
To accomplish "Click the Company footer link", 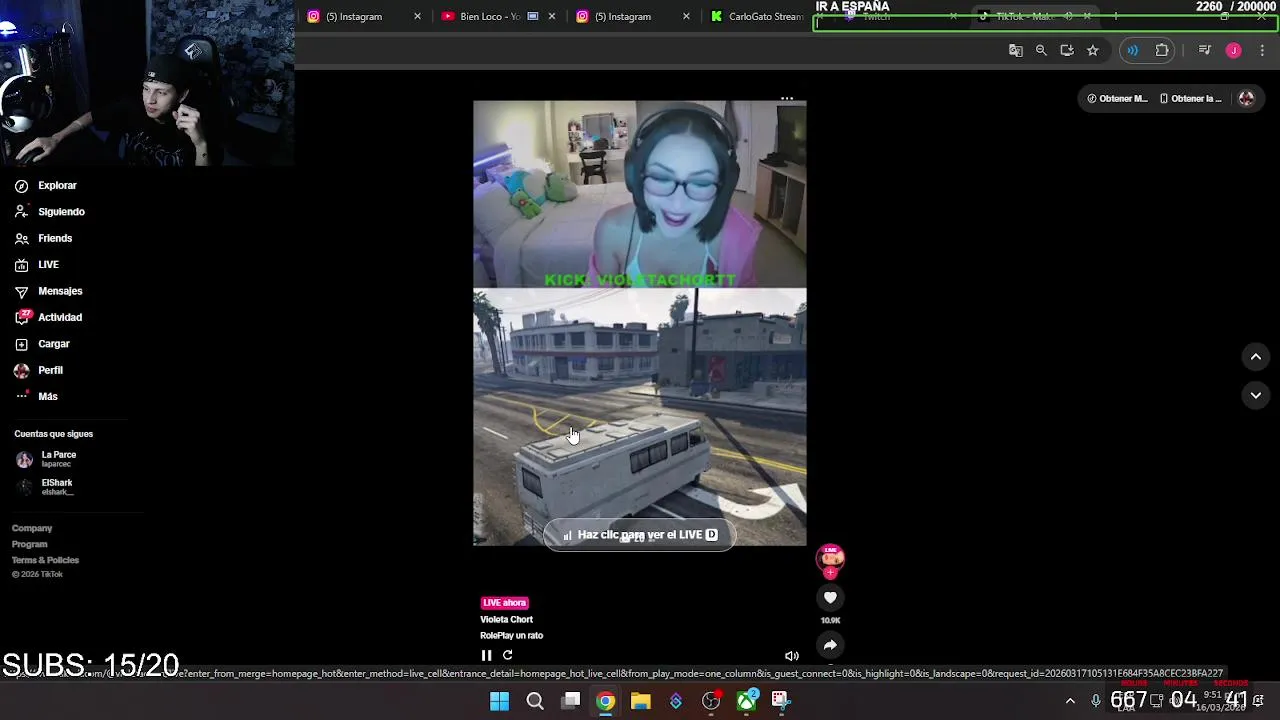I will [x=32, y=528].
